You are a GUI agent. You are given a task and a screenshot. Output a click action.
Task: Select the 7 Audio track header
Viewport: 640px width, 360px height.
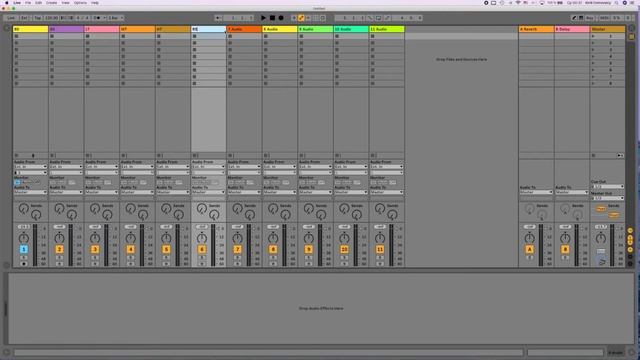click(244, 29)
